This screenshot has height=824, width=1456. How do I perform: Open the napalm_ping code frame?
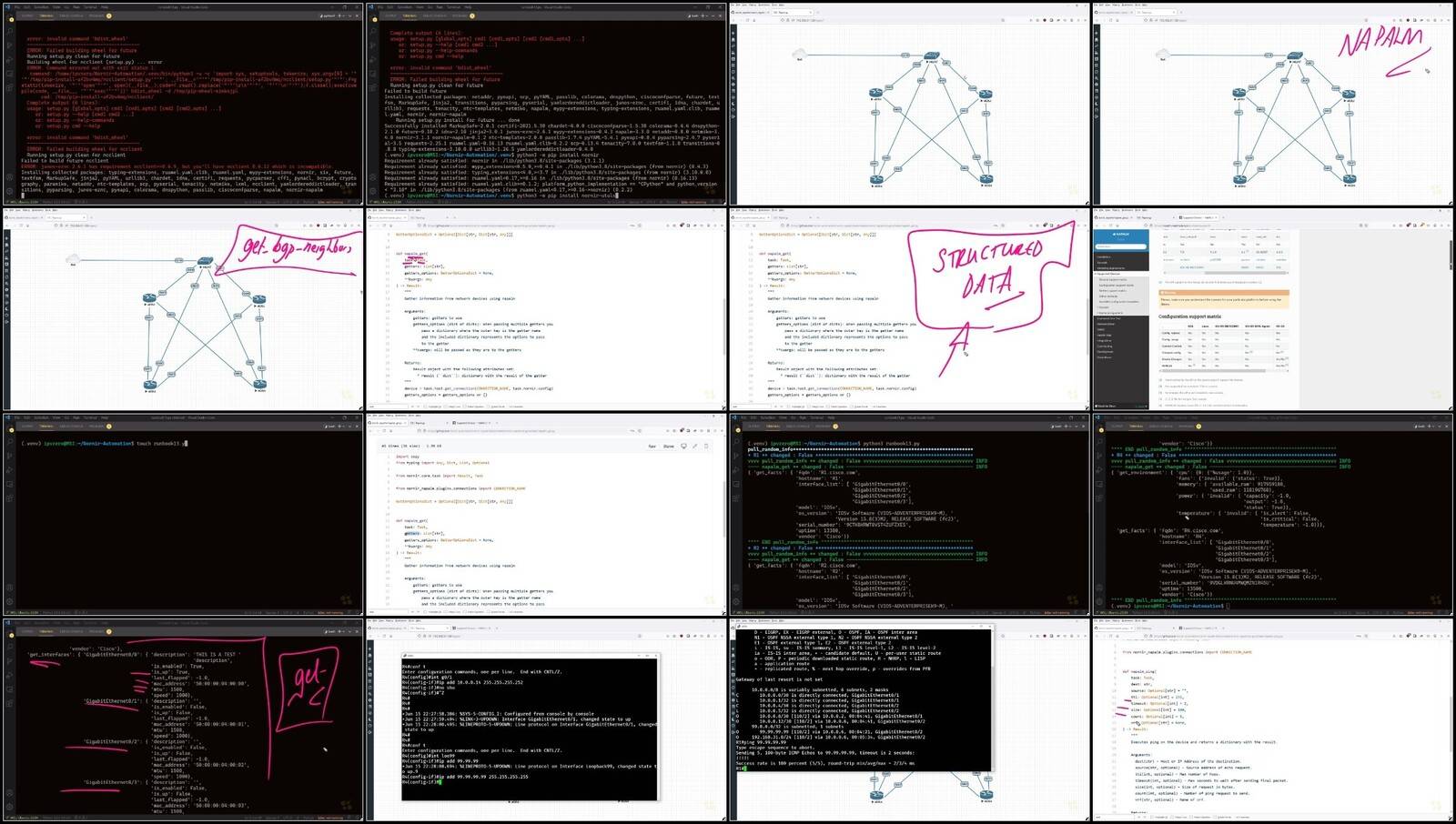[x=1274, y=720]
